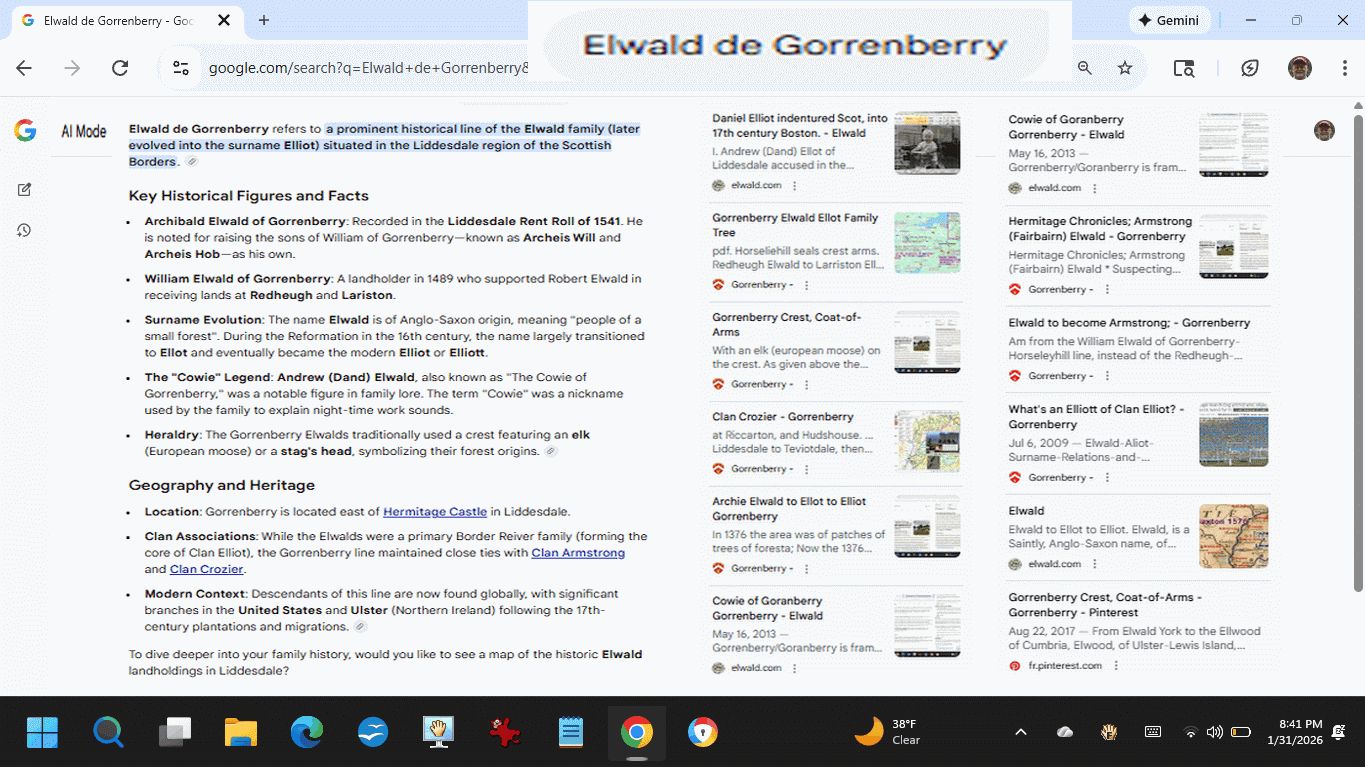Image resolution: width=1365 pixels, height=767 pixels.
Task: Open AI Mode history clock icon
Action: (x=25, y=230)
